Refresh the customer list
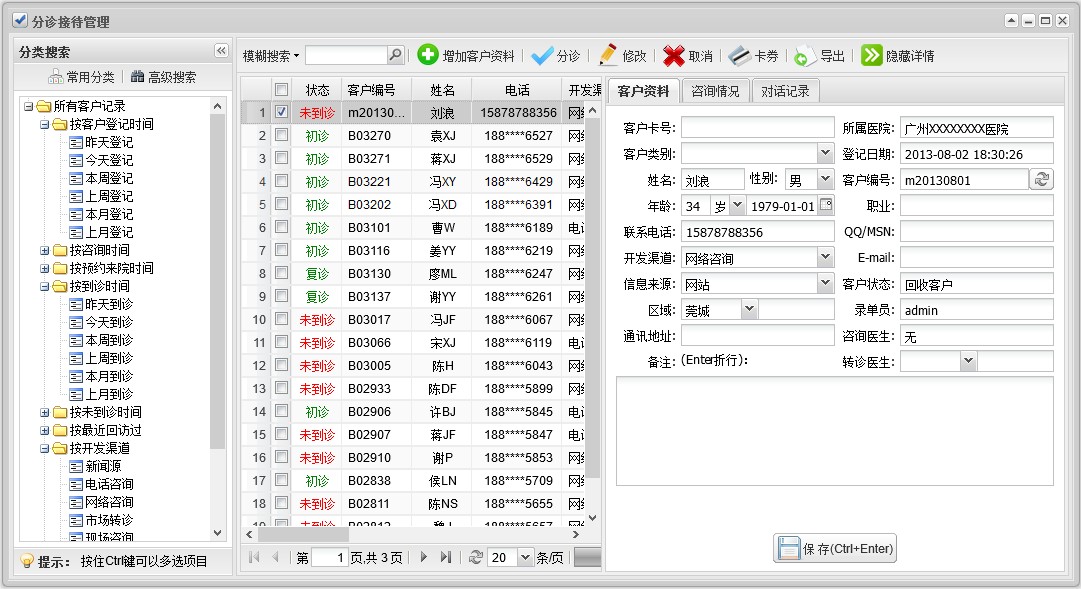 click(x=476, y=557)
